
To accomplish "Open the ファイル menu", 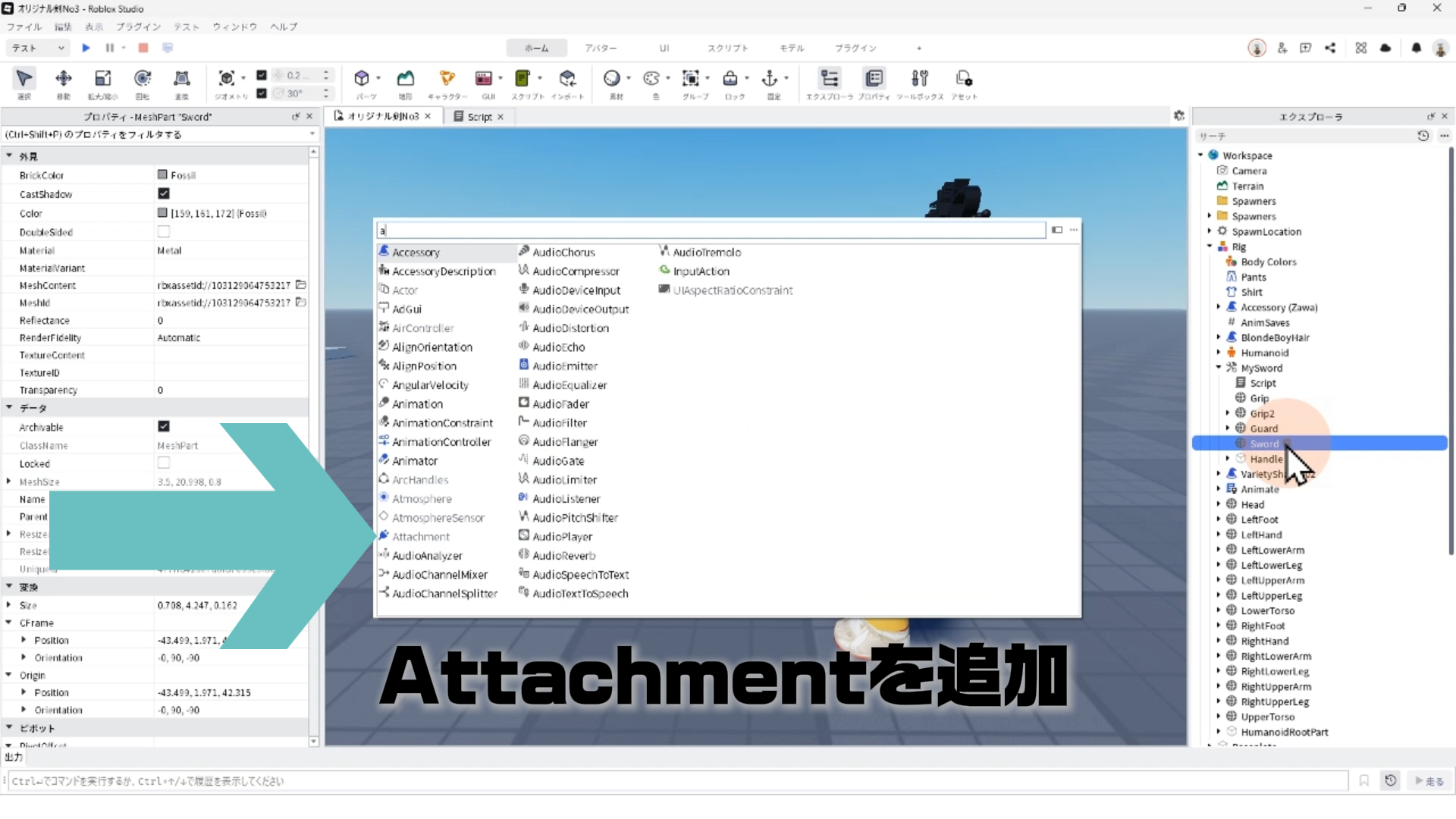I will click(24, 27).
